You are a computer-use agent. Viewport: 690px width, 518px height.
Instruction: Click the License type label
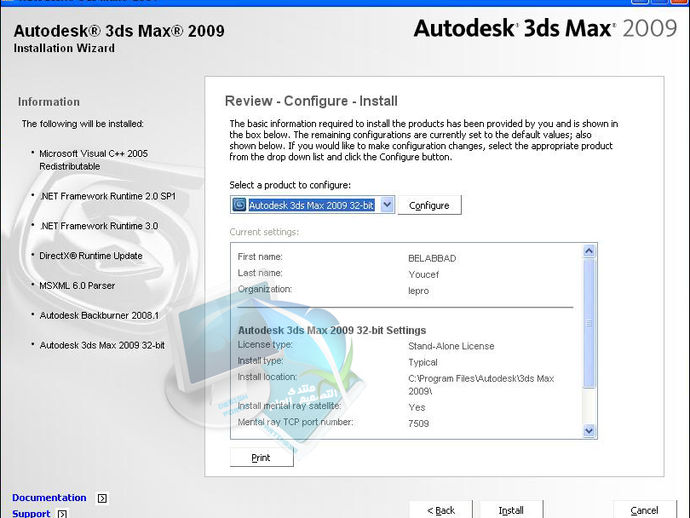pyautogui.click(x=265, y=345)
